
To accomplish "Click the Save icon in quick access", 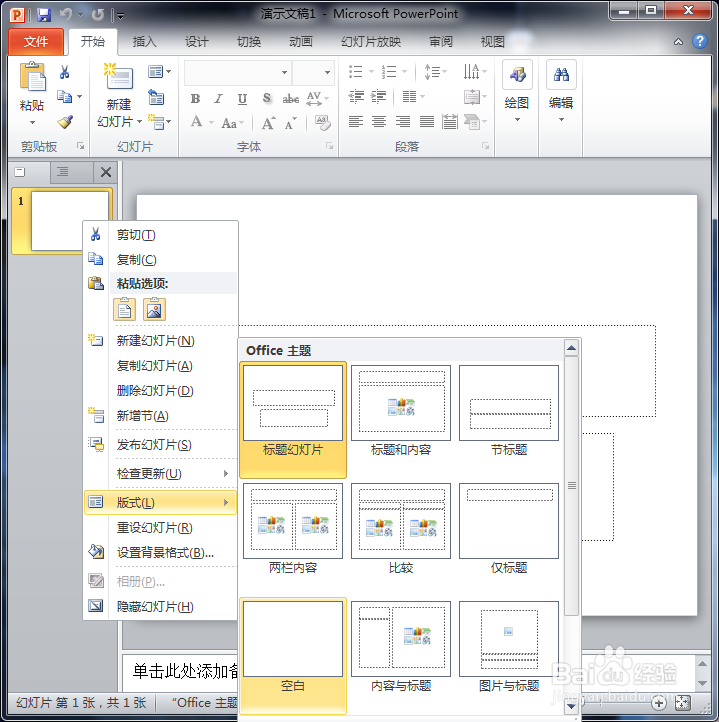I will click(x=44, y=15).
